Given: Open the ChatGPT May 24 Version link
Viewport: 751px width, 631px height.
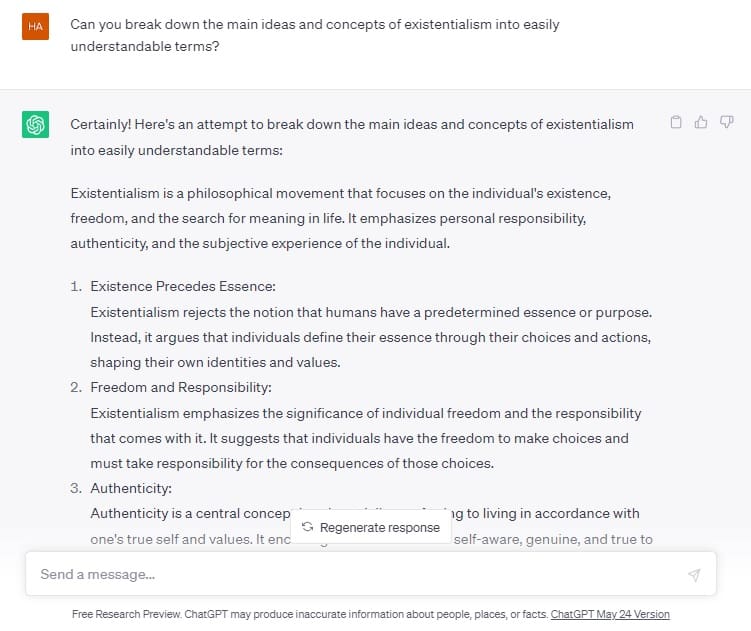Looking at the screenshot, I should tap(610, 614).
